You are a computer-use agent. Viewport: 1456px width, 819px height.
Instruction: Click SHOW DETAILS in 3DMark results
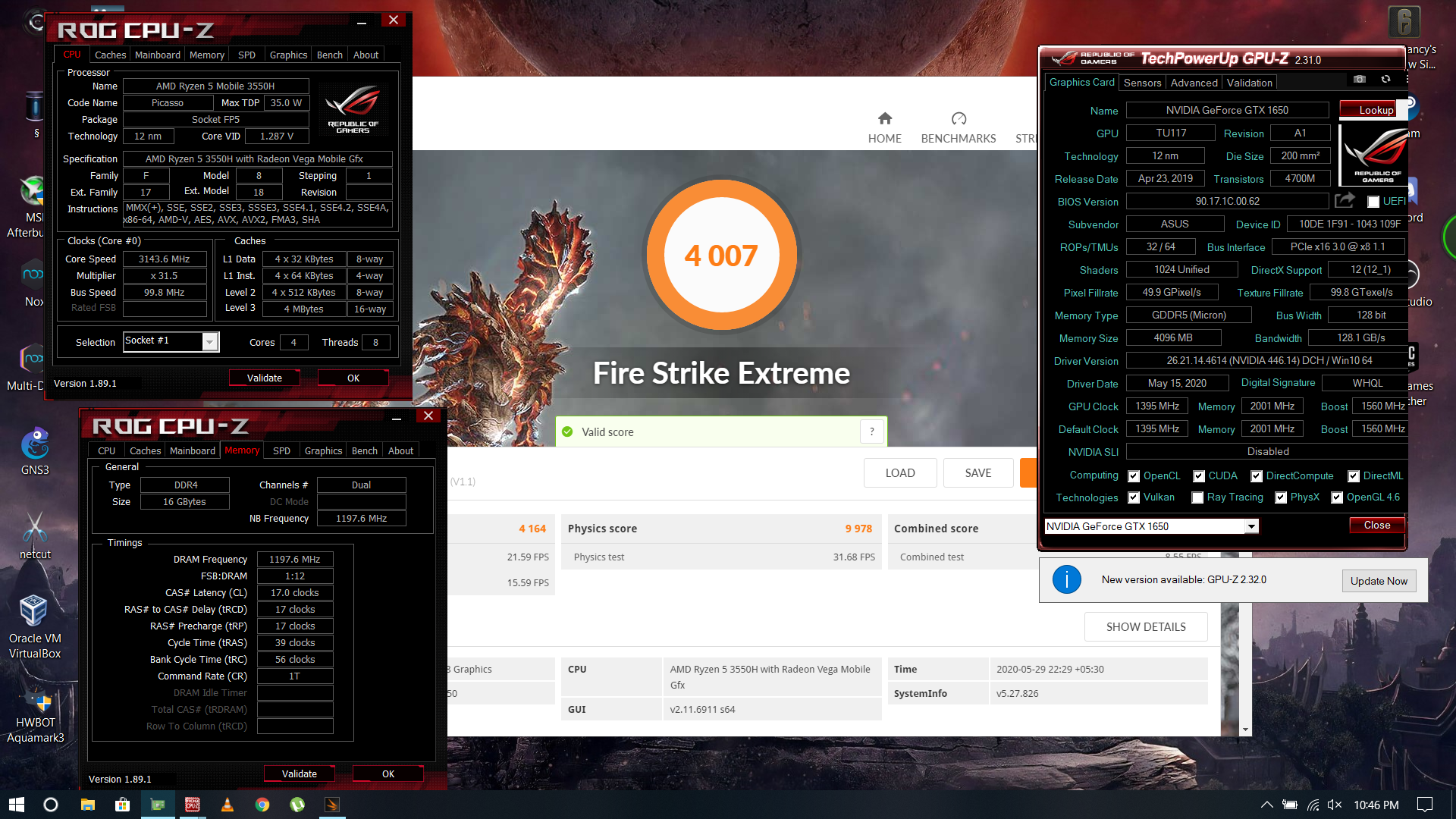(x=1146, y=626)
